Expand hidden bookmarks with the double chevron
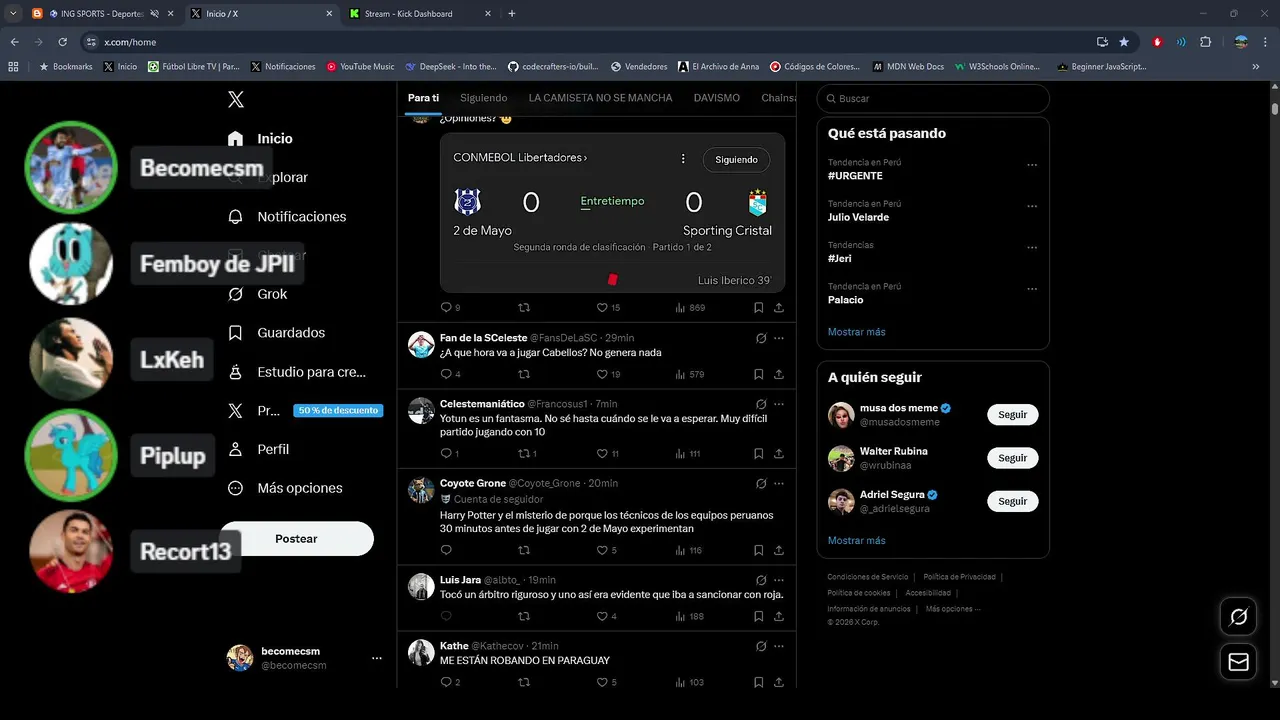Screen dimensions: 1280x720 pyautogui.click(x=1256, y=66)
